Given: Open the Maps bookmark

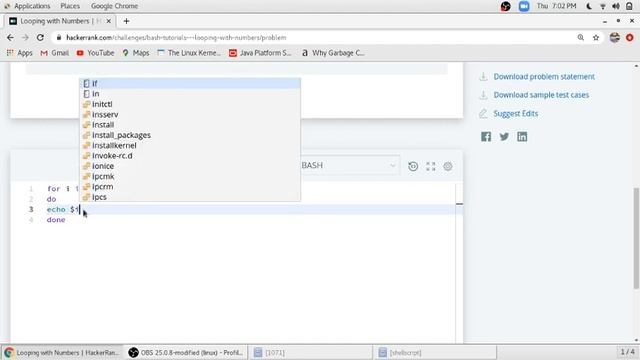Looking at the screenshot, I should pyautogui.click(x=136, y=53).
